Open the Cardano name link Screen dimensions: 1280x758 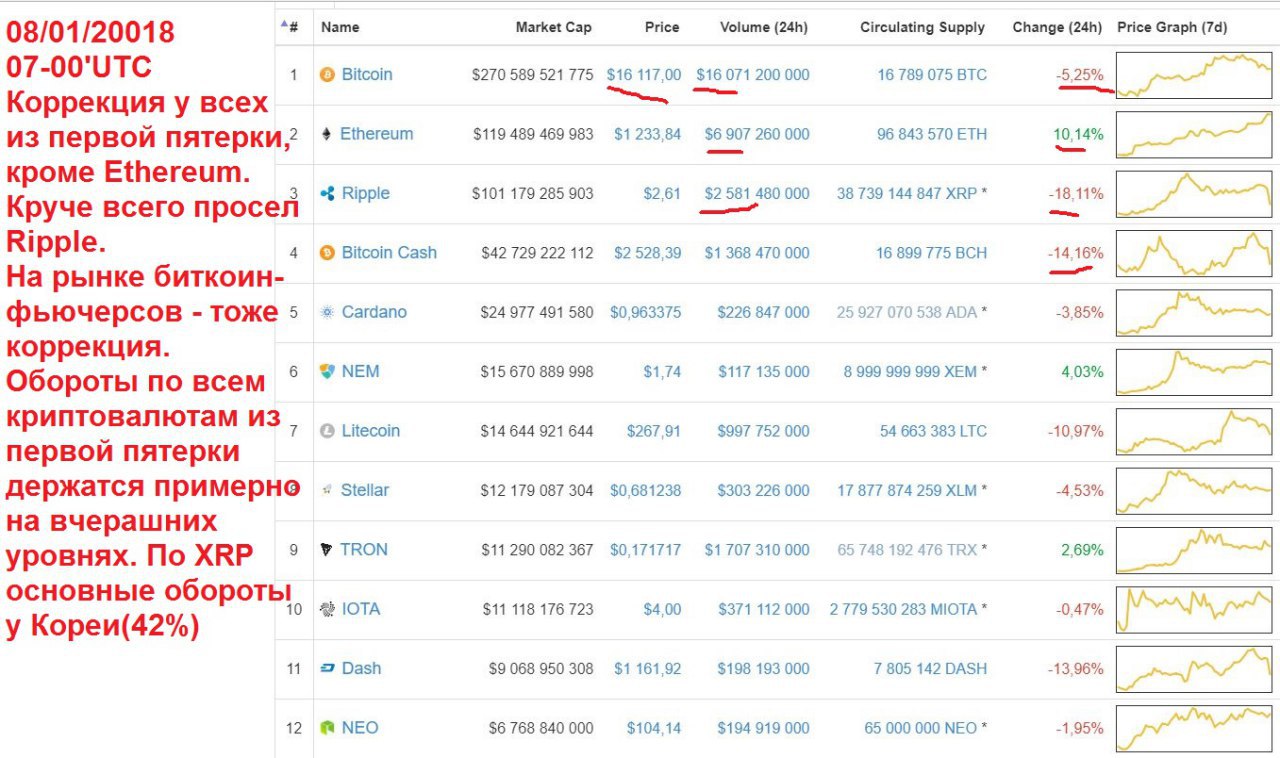click(374, 312)
